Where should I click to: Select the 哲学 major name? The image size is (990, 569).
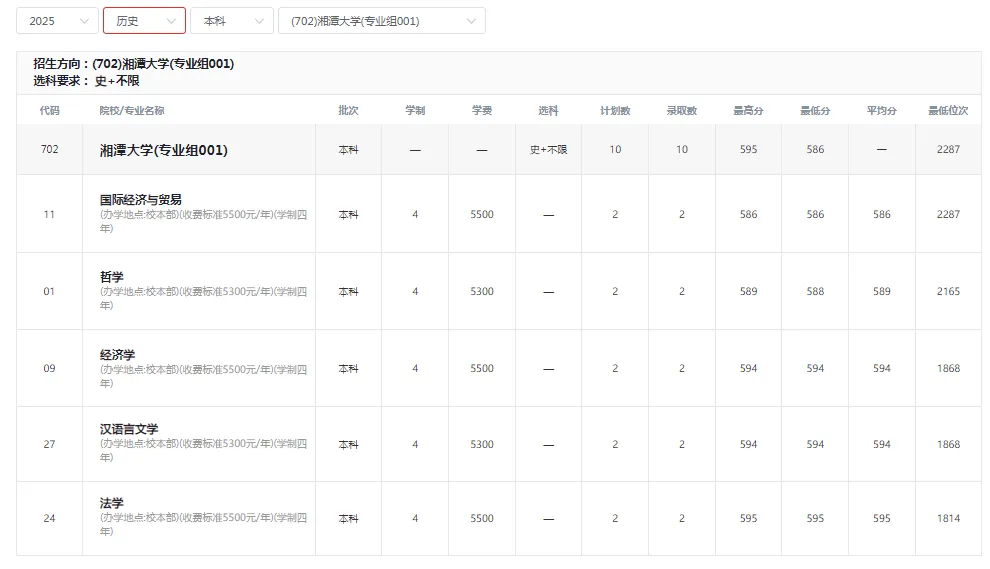click(112, 277)
